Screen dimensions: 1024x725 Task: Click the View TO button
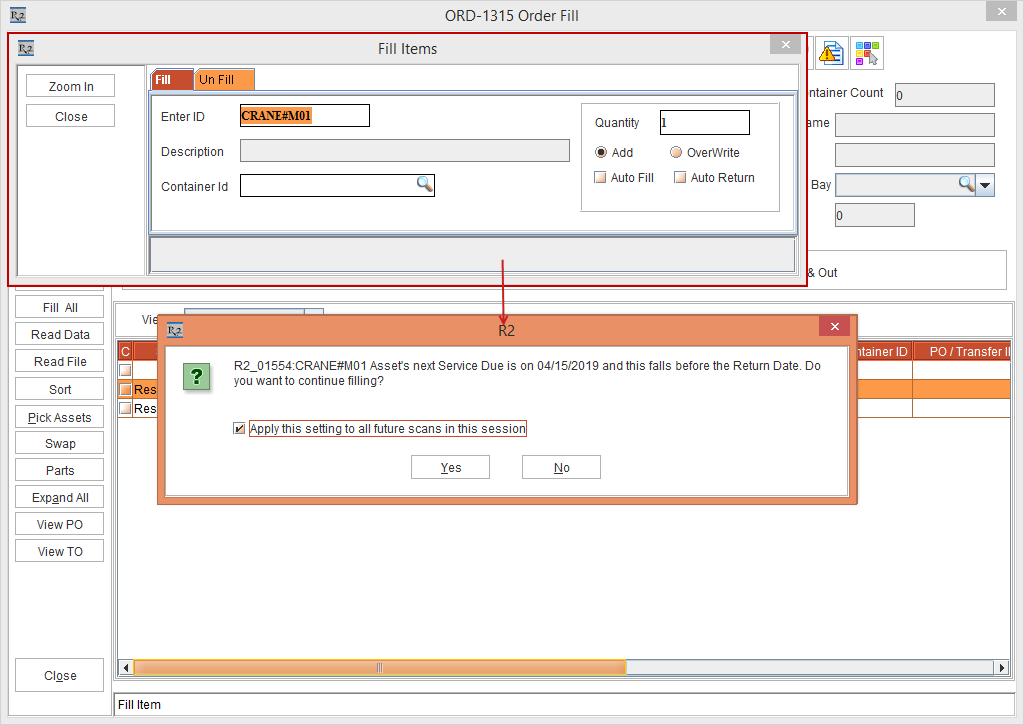59,551
